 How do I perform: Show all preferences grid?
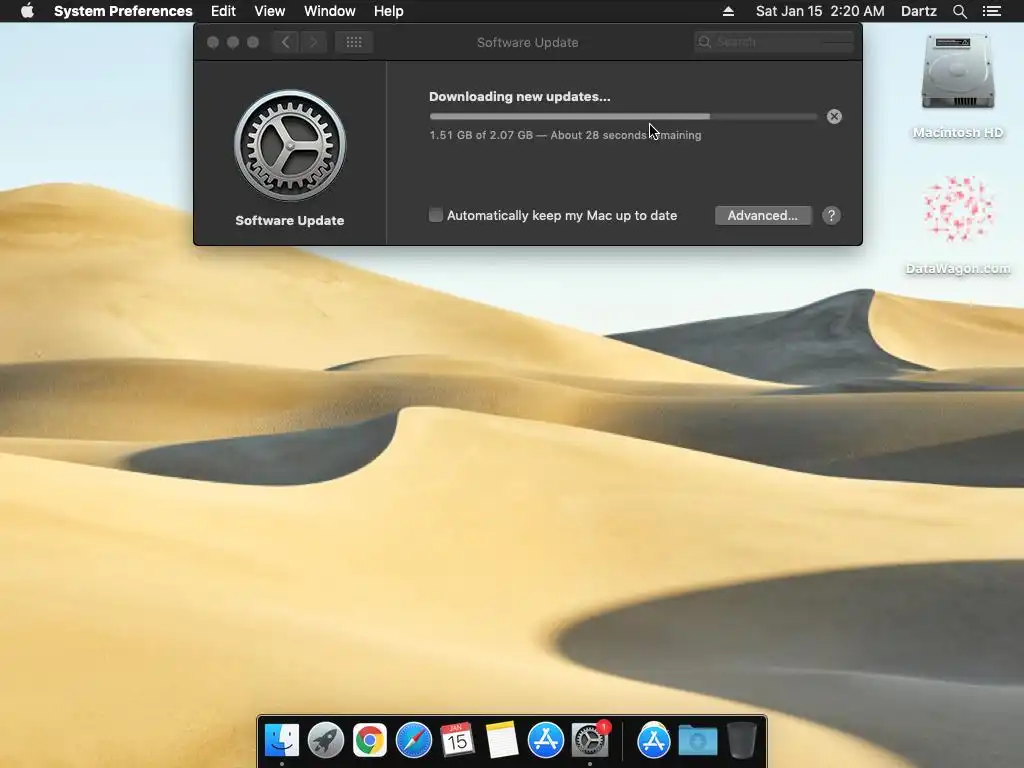353,42
